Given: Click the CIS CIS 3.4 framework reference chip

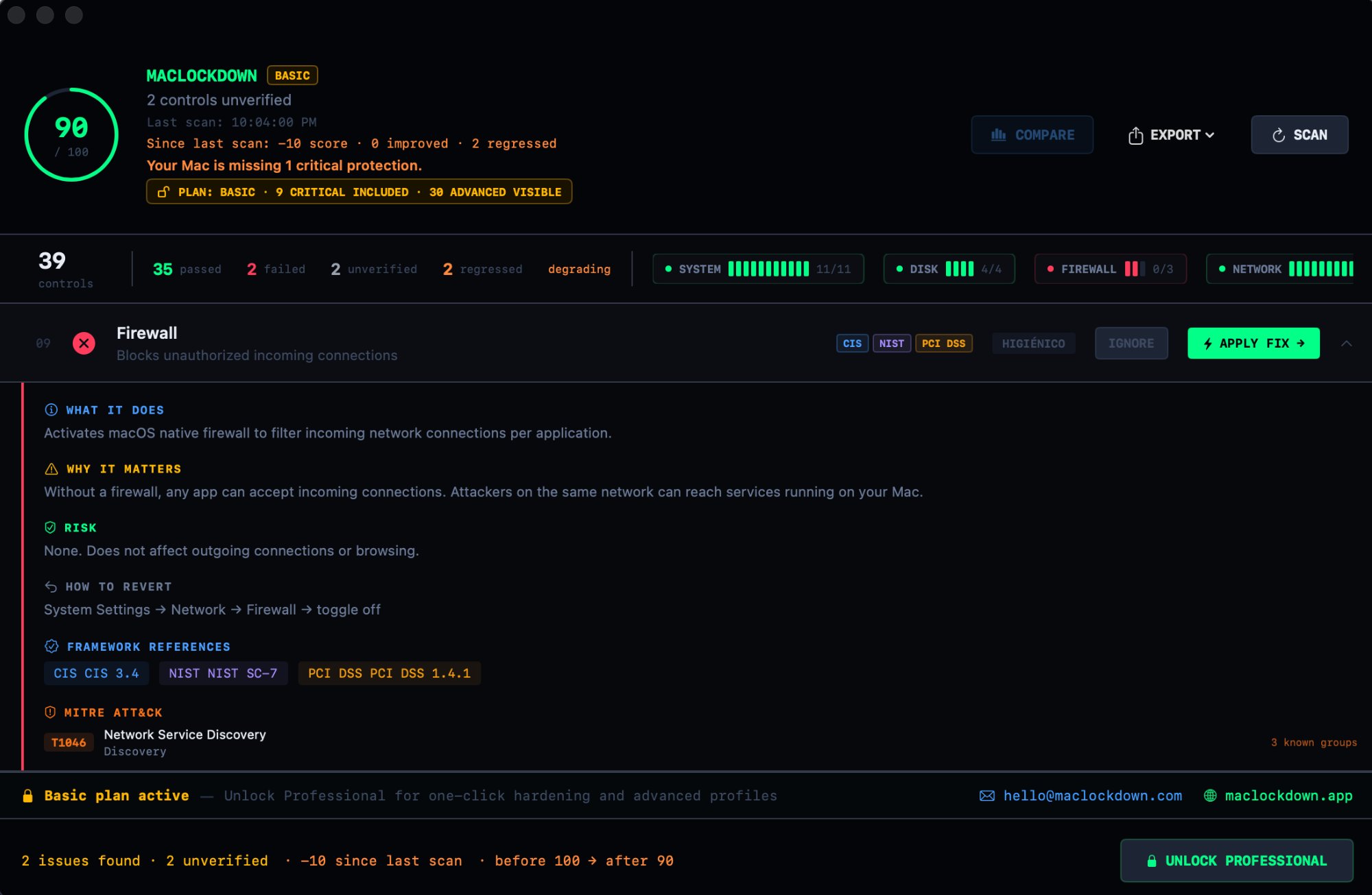Looking at the screenshot, I should (96, 673).
